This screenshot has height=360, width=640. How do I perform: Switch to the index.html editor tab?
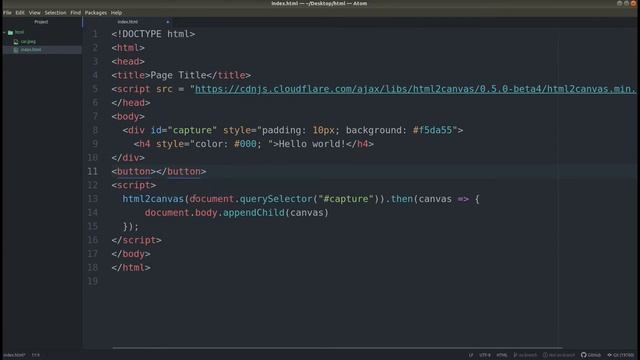(x=128, y=22)
